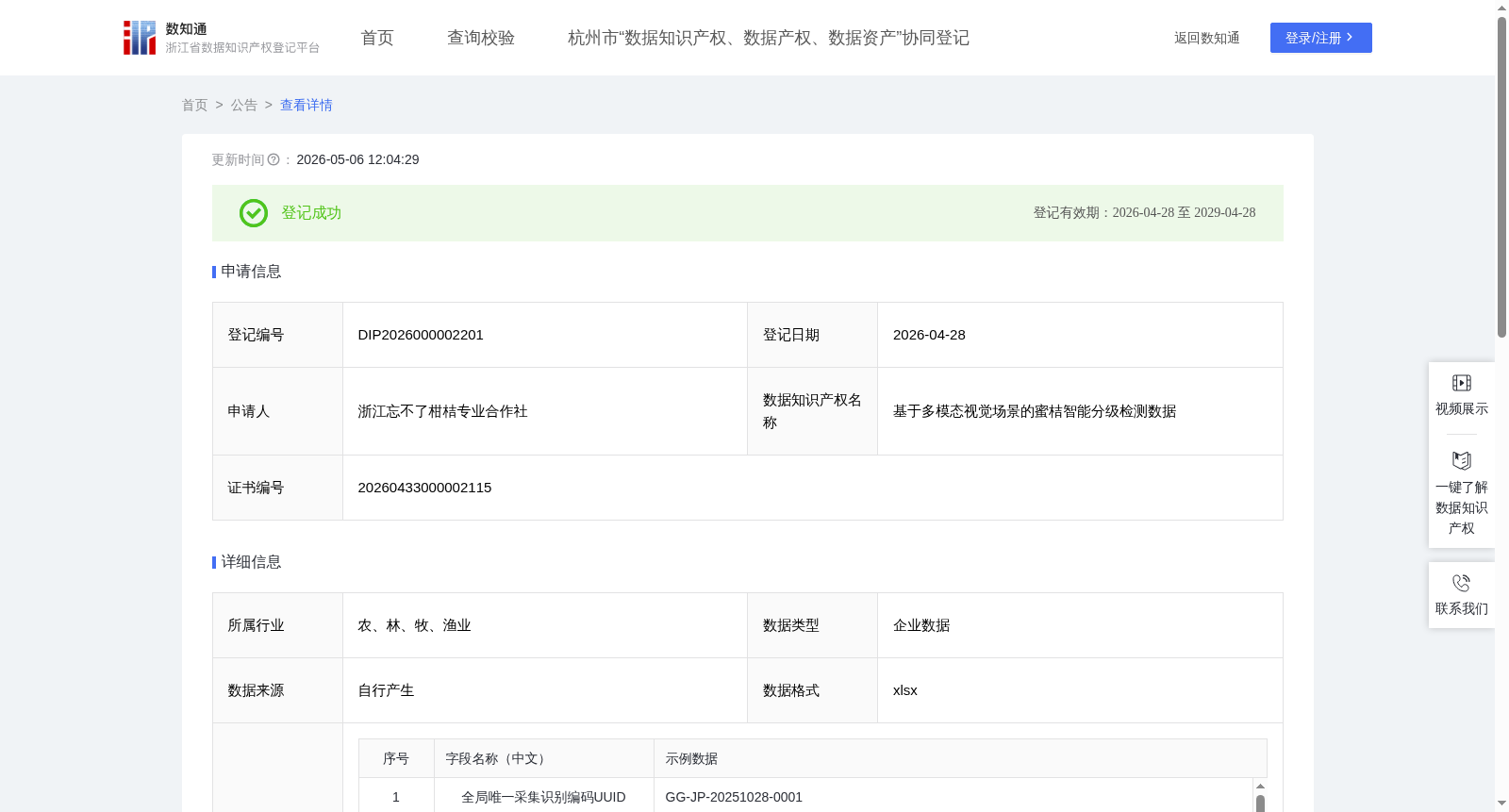Image resolution: width=1509 pixels, height=812 pixels.
Task: Click the page scrollbar down arrow
Action: coord(1501,804)
